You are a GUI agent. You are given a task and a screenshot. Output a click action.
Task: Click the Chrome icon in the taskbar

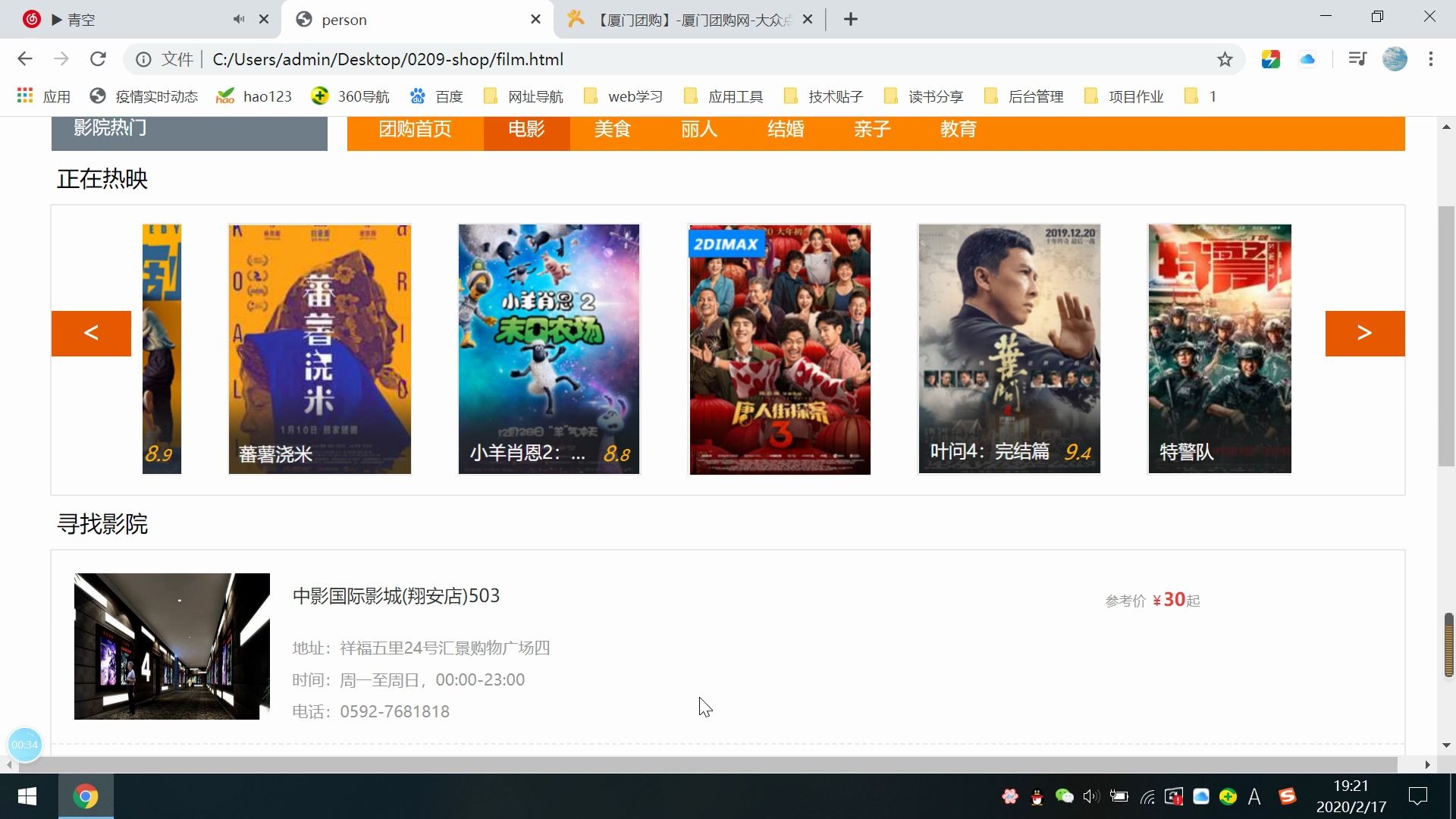click(86, 796)
